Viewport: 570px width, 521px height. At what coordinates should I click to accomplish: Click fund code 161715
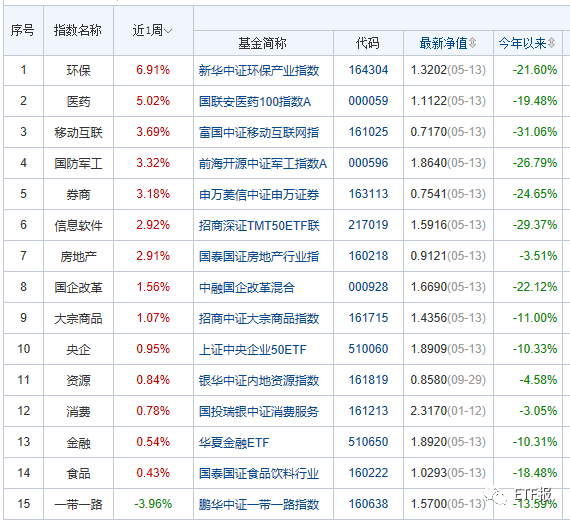[368, 318]
